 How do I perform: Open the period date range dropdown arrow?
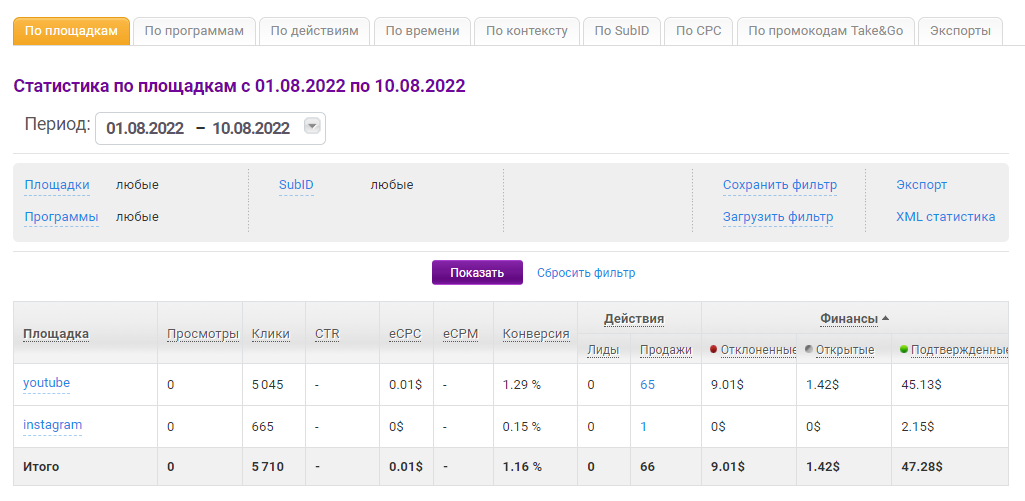click(x=312, y=127)
